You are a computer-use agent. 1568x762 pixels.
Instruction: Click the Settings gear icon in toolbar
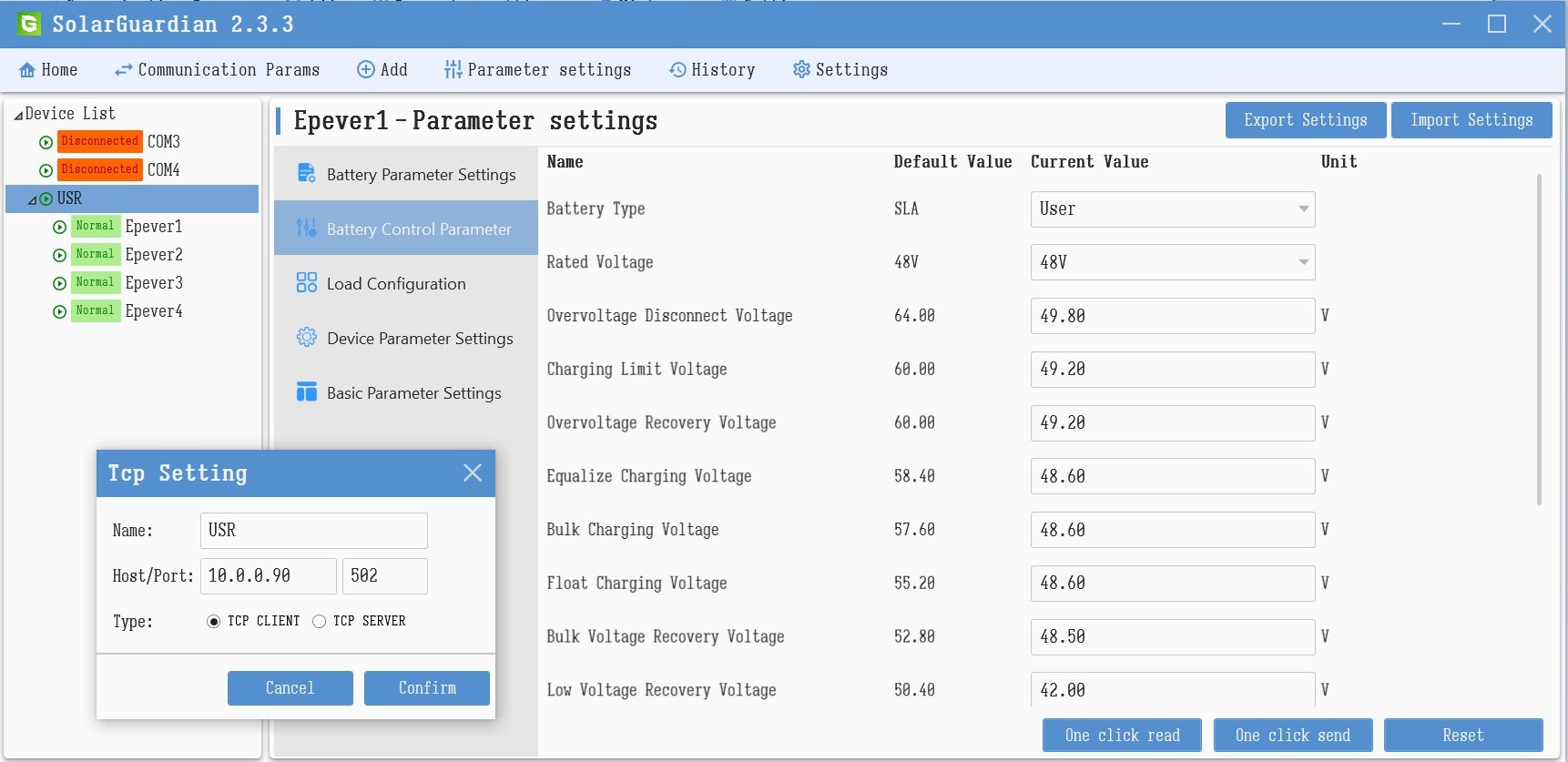point(801,70)
